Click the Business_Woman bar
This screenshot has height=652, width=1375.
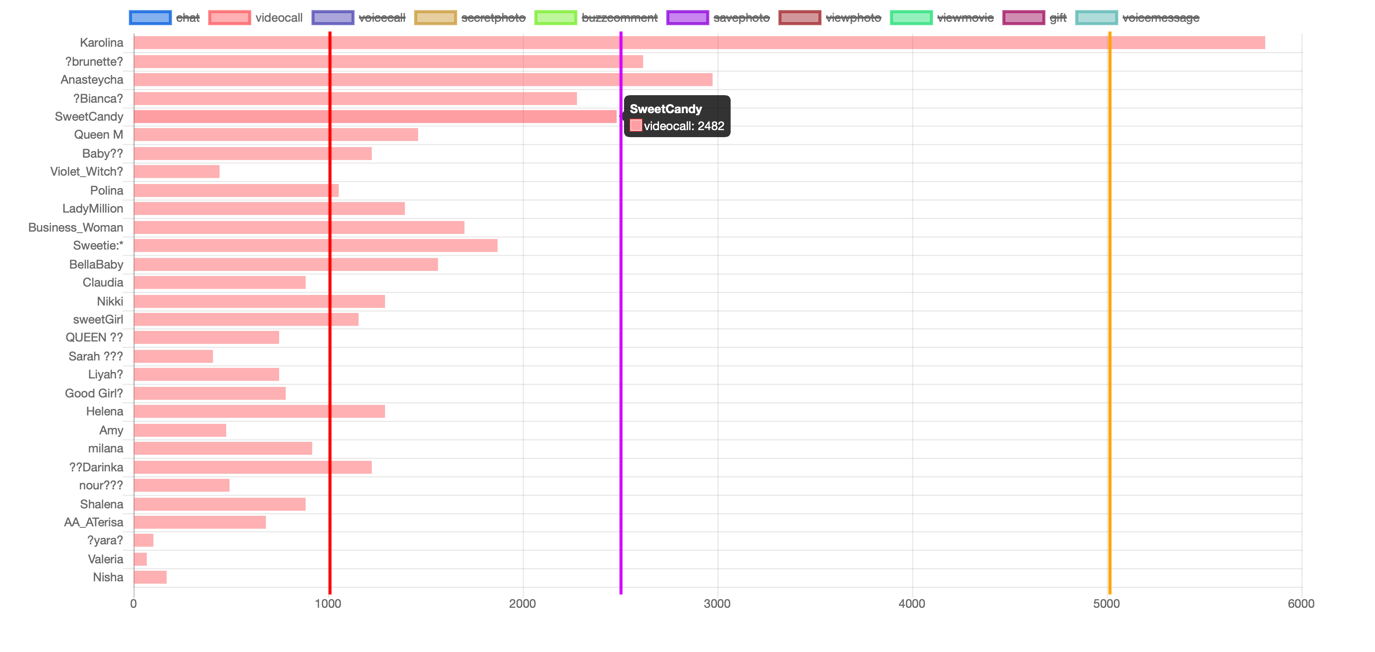[299, 227]
